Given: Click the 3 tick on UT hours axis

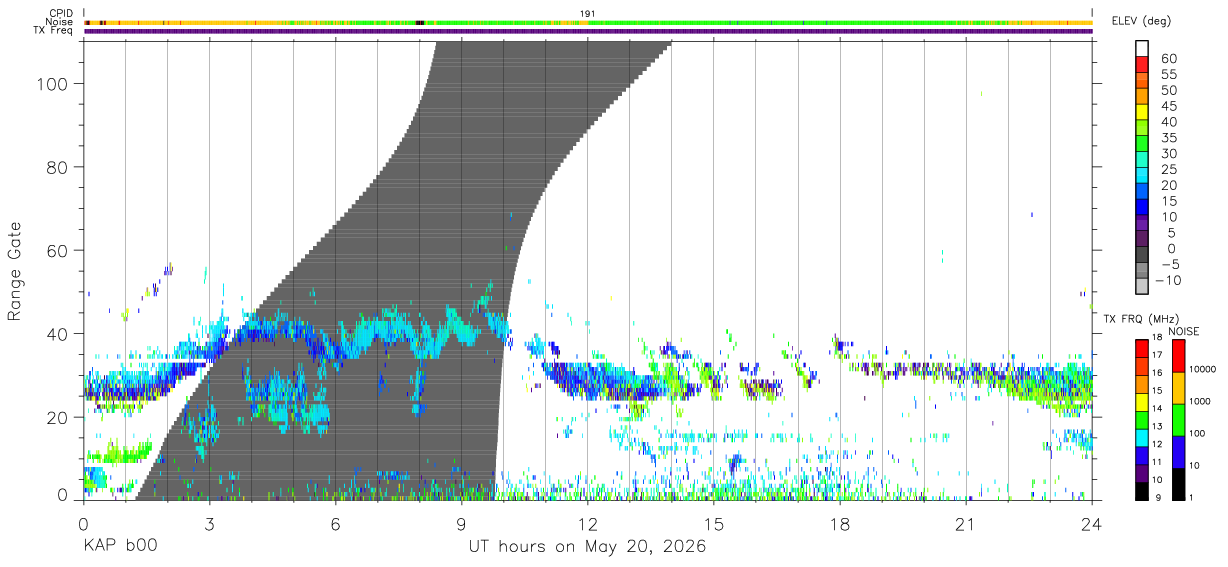Looking at the screenshot, I should [209, 523].
